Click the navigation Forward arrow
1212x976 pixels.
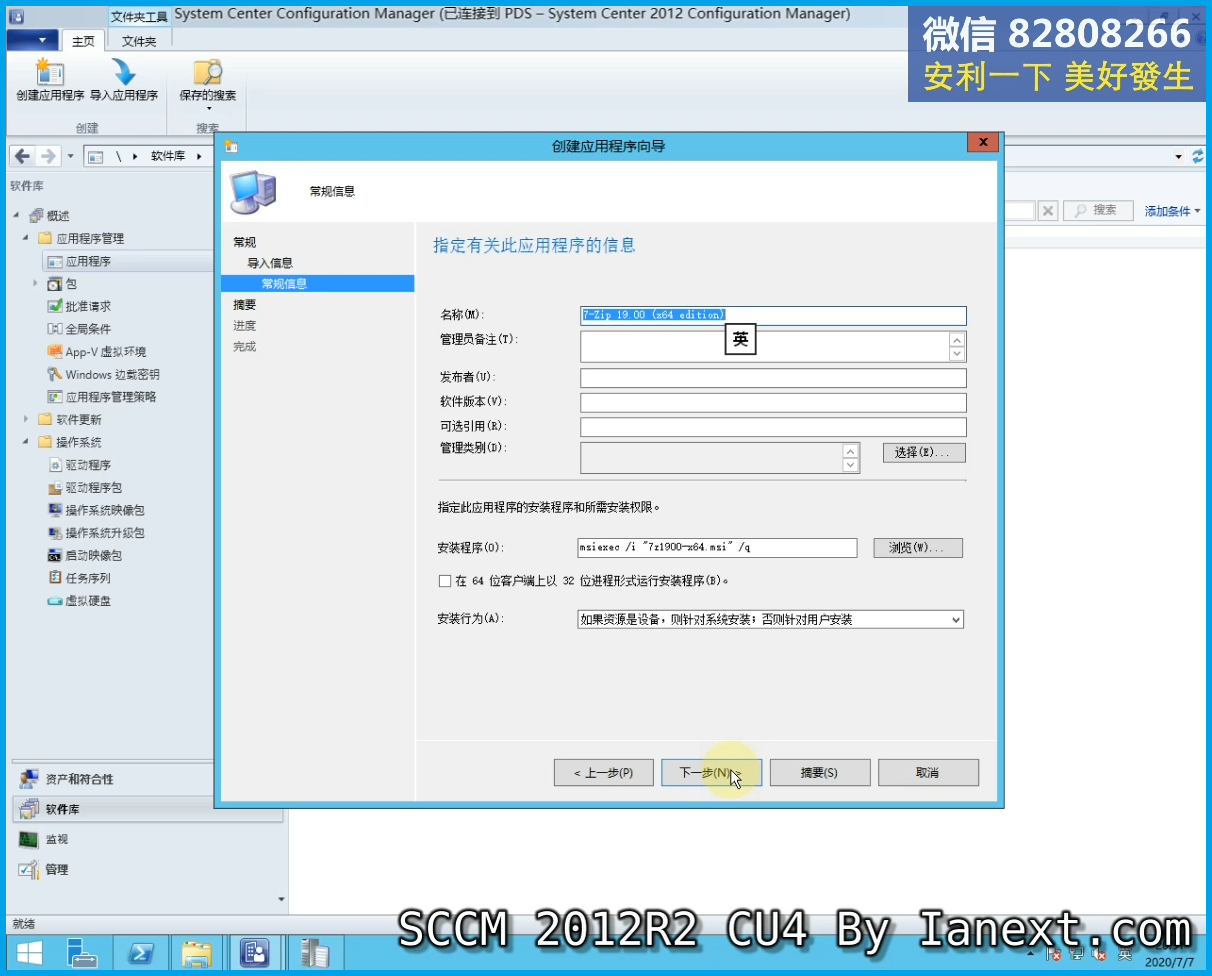tap(47, 156)
